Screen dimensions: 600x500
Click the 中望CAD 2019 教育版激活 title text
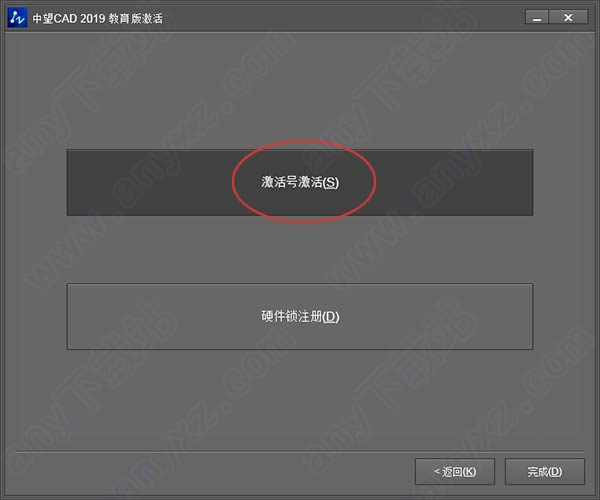coord(98,18)
